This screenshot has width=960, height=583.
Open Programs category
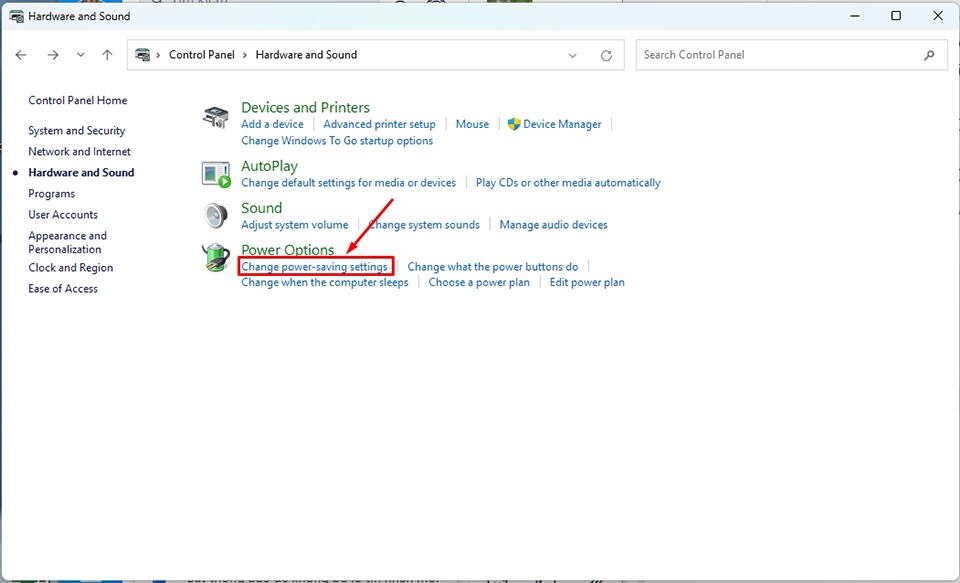51,194
